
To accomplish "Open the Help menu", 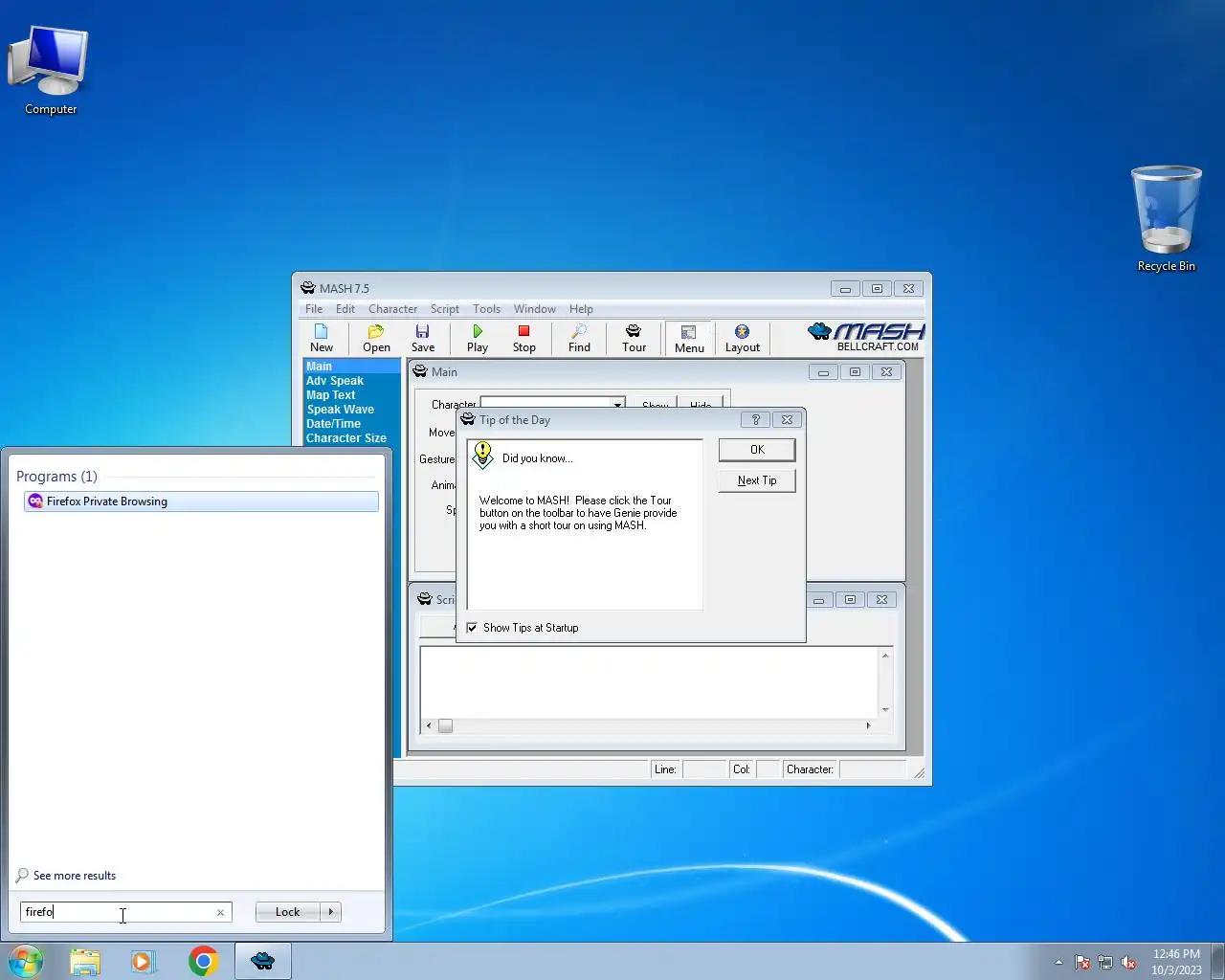I will coord(581,309).
